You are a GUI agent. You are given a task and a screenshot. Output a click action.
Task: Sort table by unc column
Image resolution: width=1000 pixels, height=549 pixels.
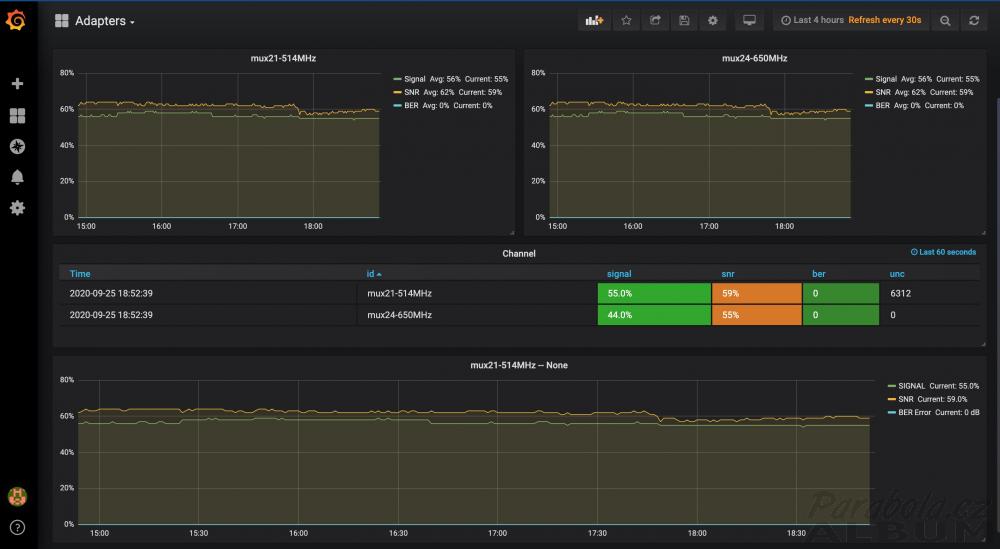[897, 274]
